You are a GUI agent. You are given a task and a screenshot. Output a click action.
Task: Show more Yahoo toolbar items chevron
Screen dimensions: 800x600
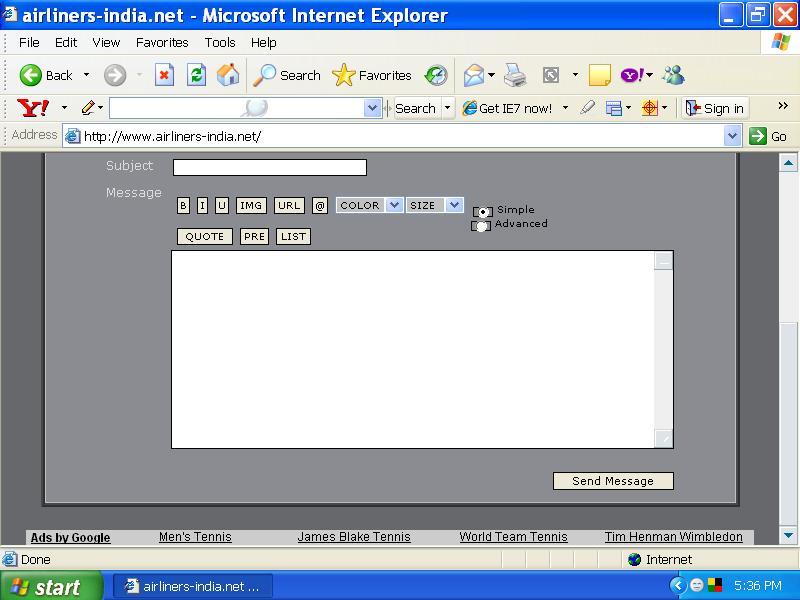[783, 106]
